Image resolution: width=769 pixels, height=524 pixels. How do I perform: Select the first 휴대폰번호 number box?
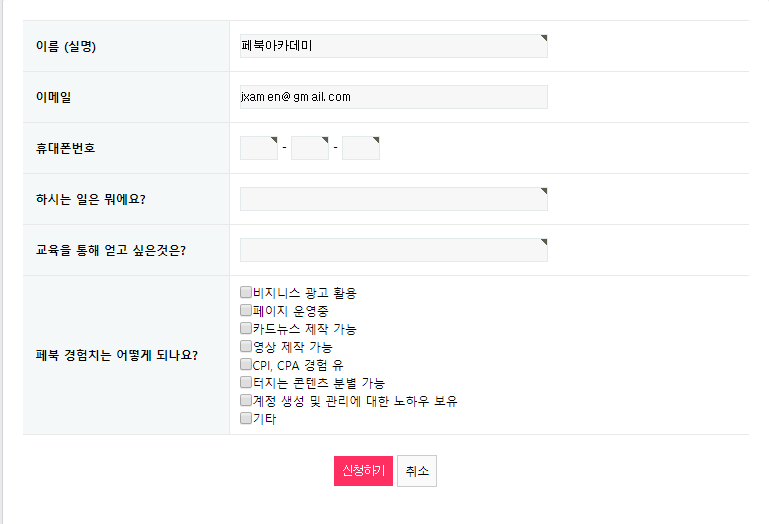tap(258, 148)
